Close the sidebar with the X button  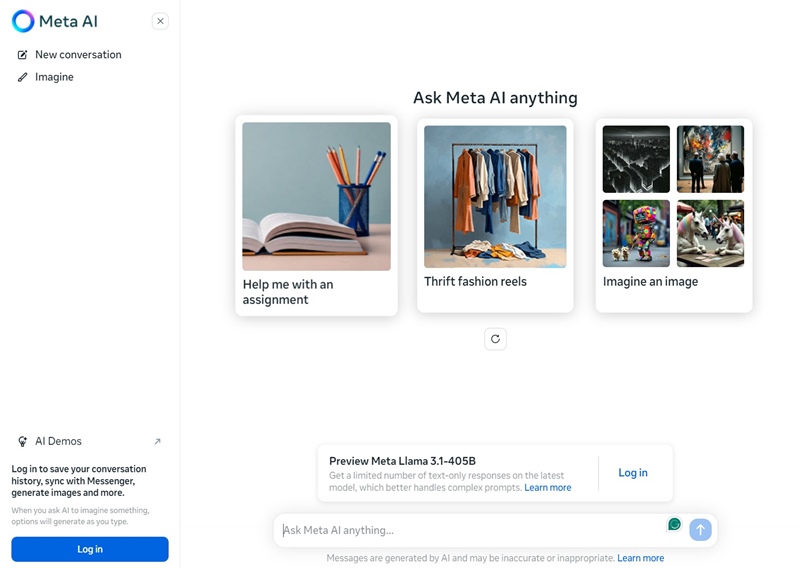160,21
